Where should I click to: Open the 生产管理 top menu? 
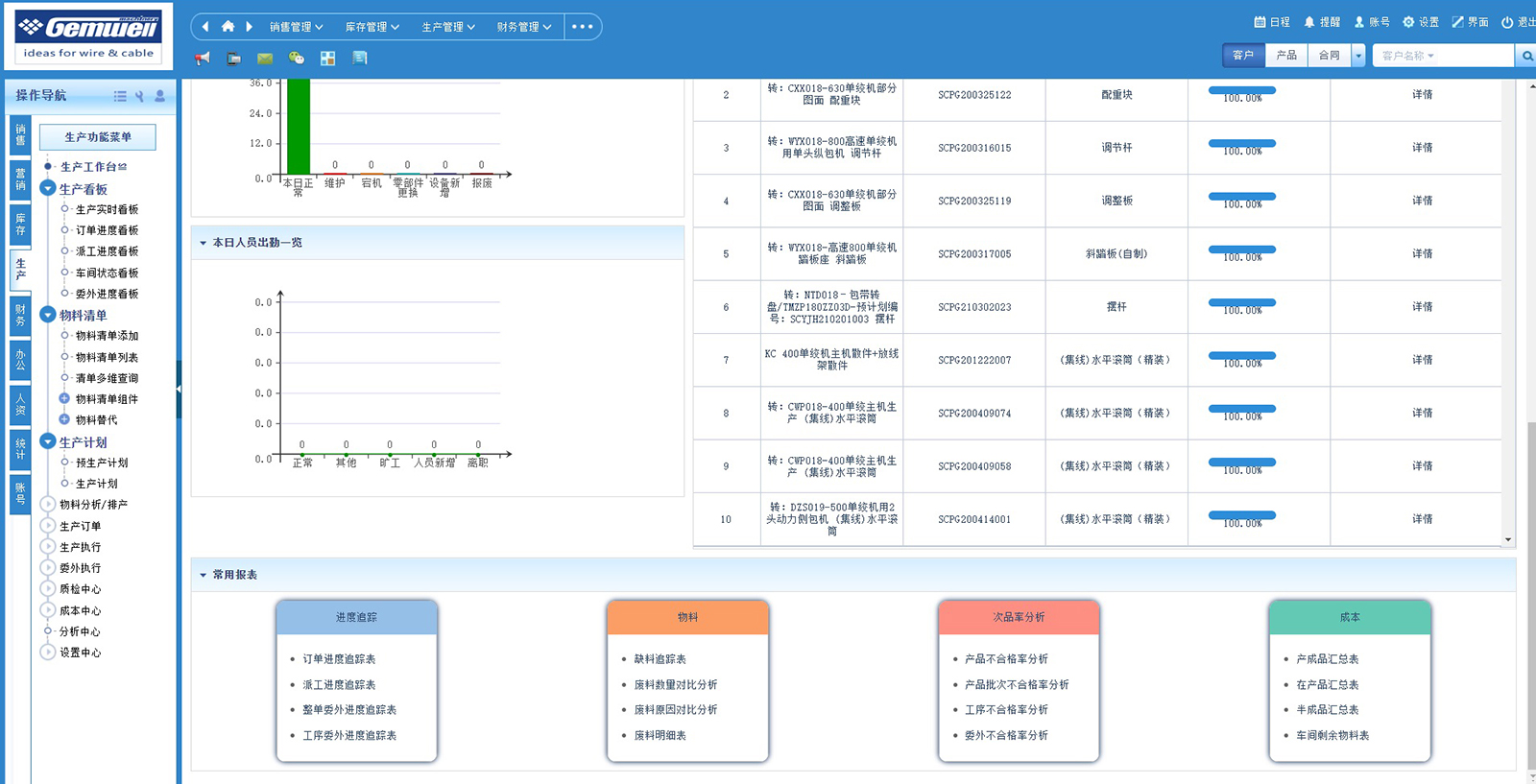pos(448,27)
